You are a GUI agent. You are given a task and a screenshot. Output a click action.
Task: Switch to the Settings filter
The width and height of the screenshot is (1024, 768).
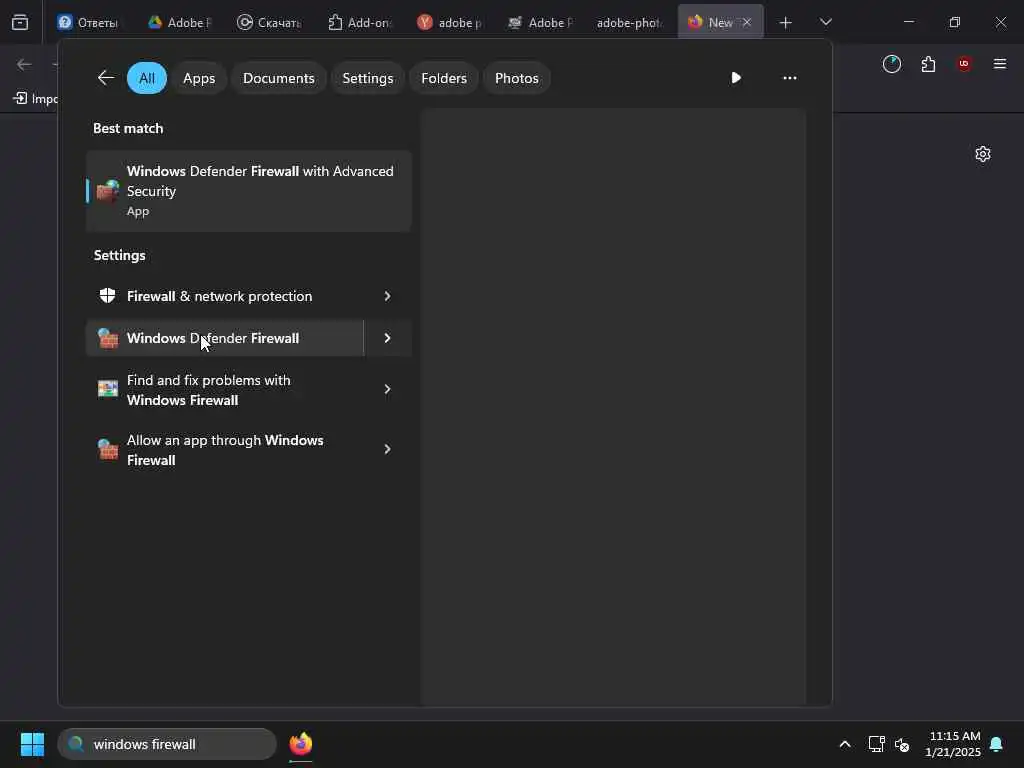pos(368,78)
